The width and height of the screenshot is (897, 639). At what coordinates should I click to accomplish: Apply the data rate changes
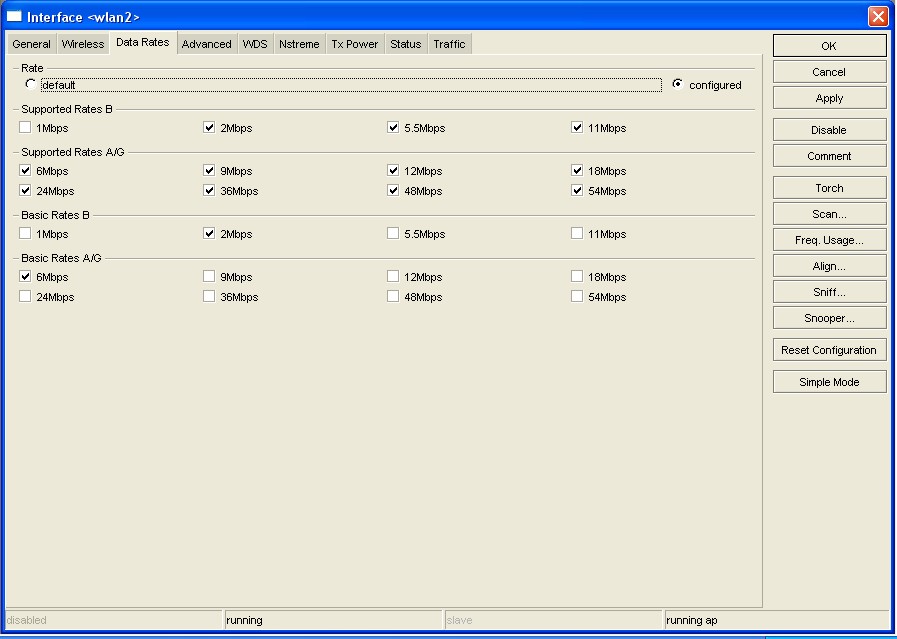(829, 98)
